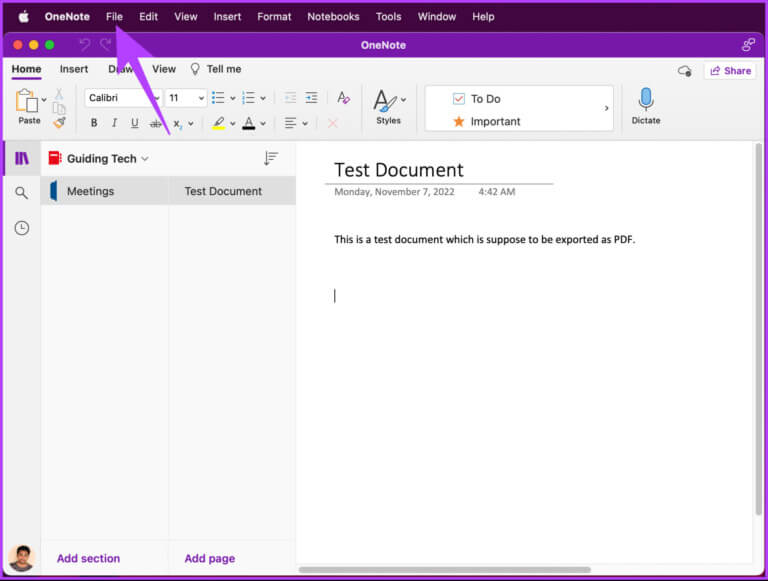Click the Share button
The image size is (768, 581).
coord(730,71)
